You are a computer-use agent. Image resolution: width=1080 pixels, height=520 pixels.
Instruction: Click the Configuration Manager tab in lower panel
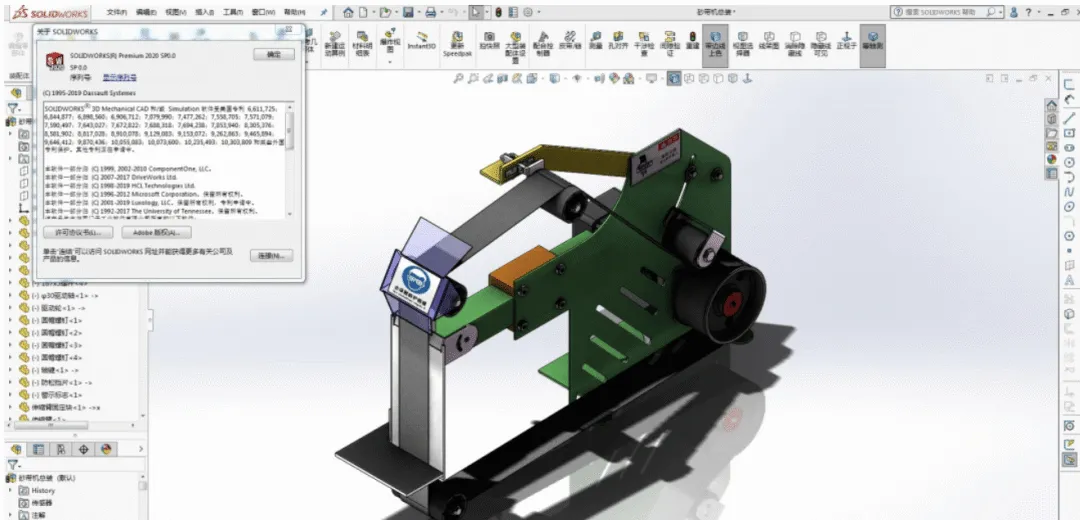click(62, 449)
